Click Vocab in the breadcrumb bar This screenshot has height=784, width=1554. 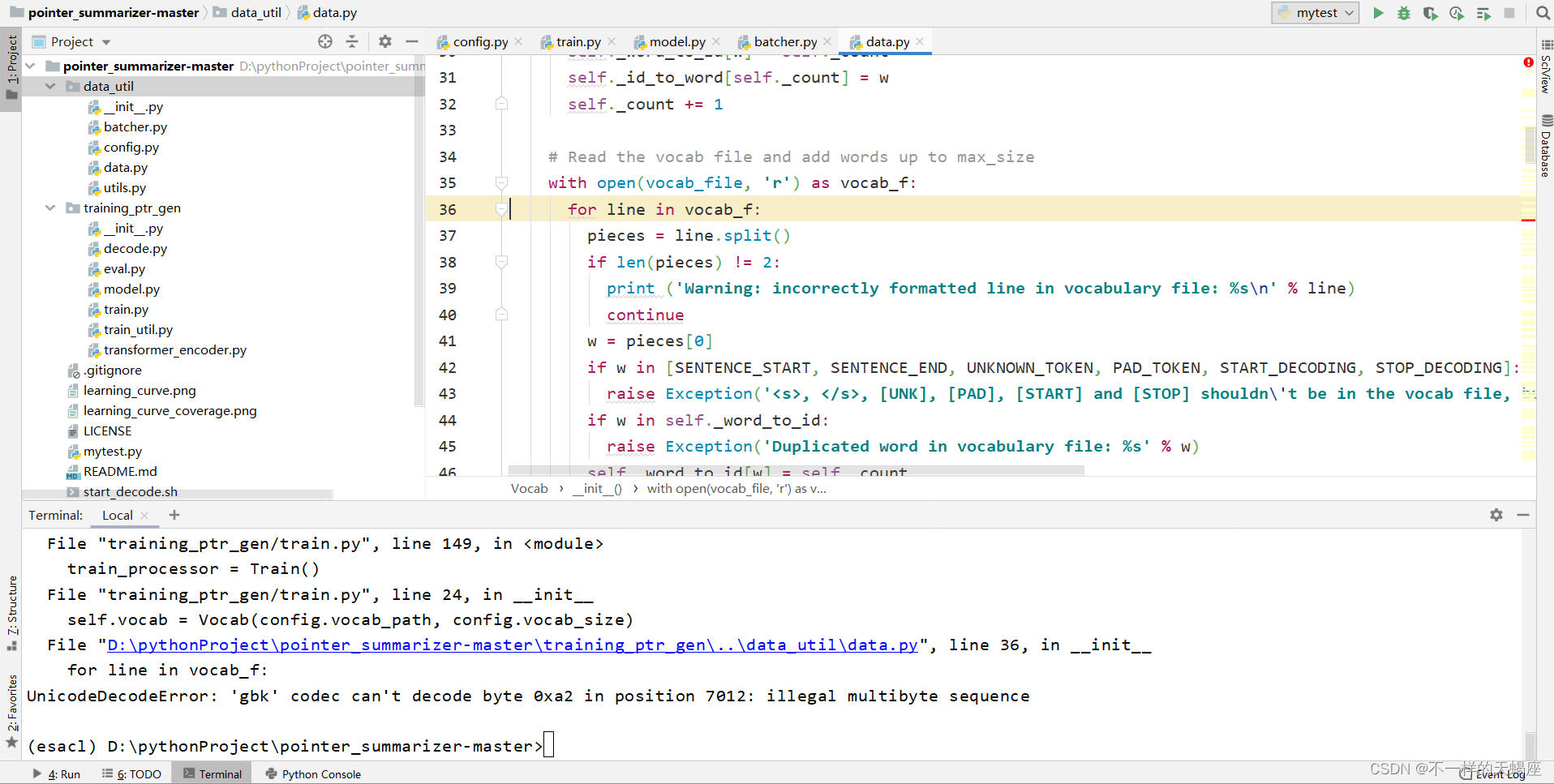tap(530, 488)
